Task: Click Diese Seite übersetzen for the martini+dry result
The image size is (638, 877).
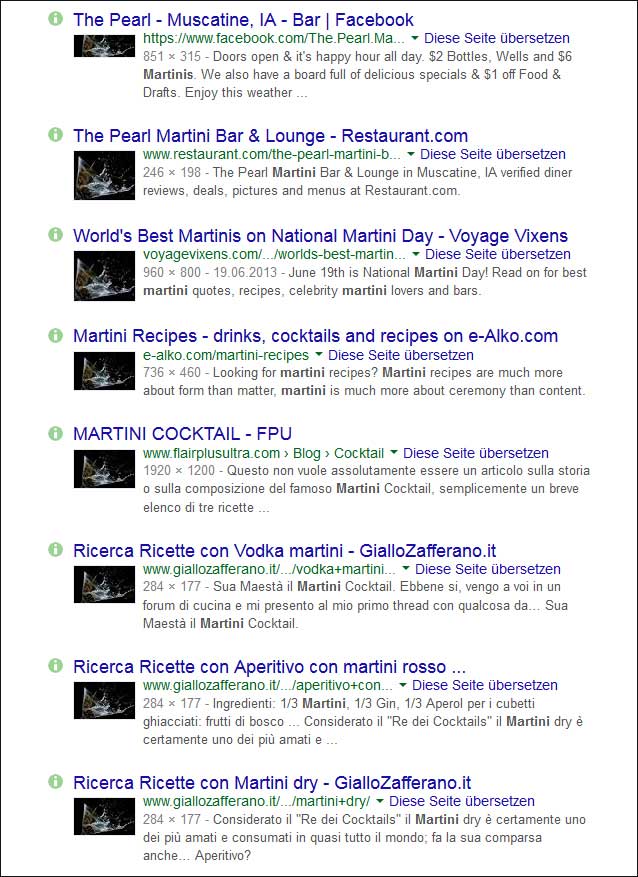Action: click(x=462, y=801)
